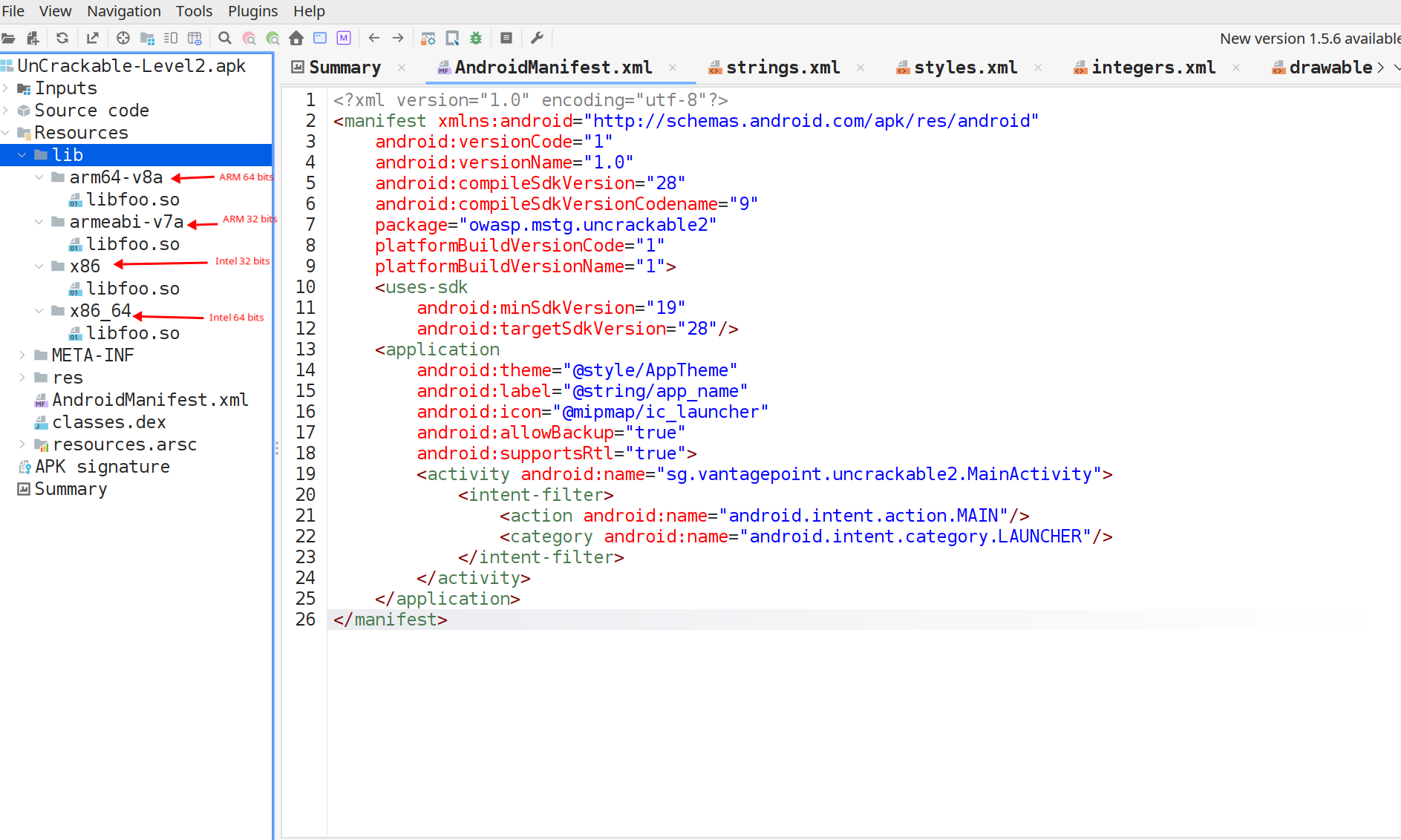Go to main activity home icon

[296, 38]
